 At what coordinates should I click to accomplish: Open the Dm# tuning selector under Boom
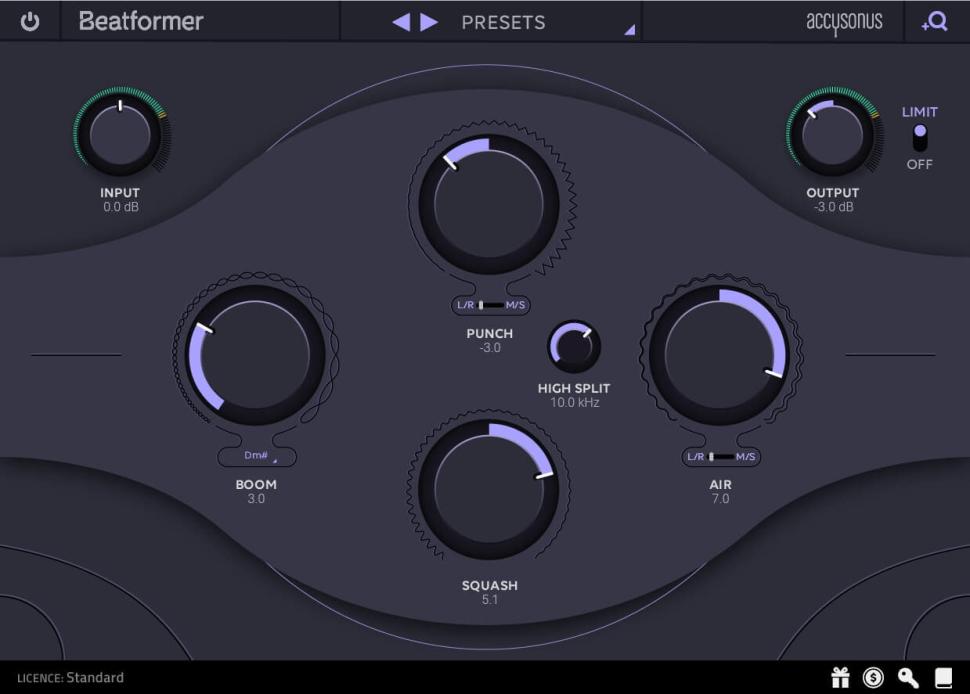(x=256, y=455)
